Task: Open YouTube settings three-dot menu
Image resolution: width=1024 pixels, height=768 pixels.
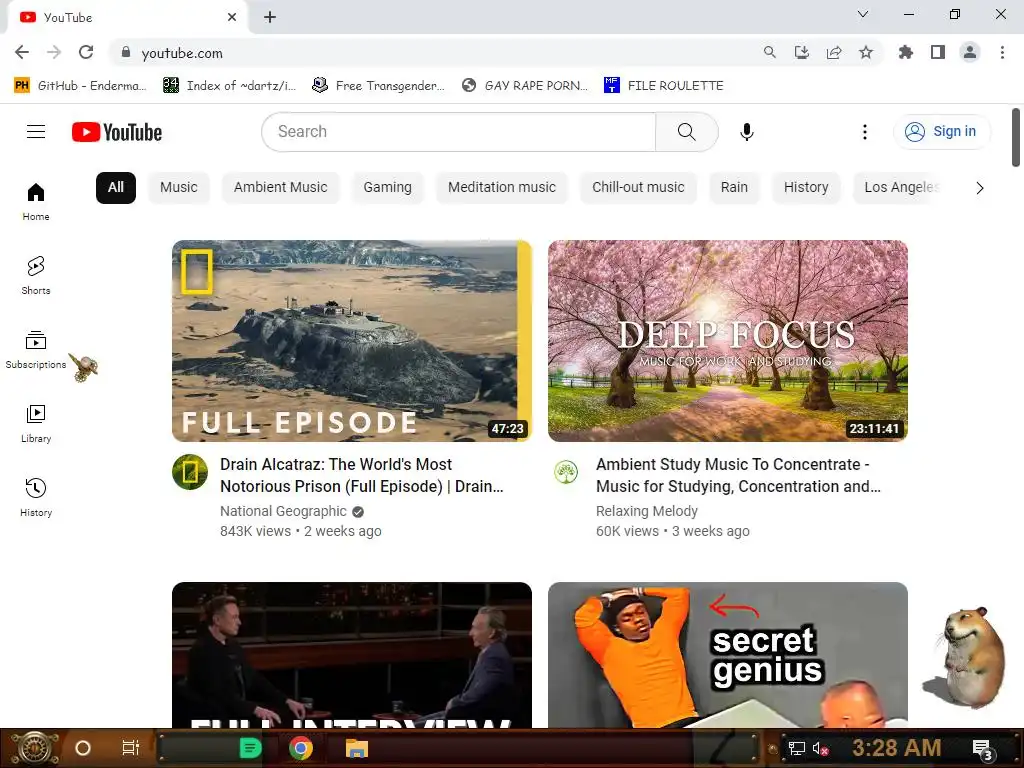Action: (865, 132)
